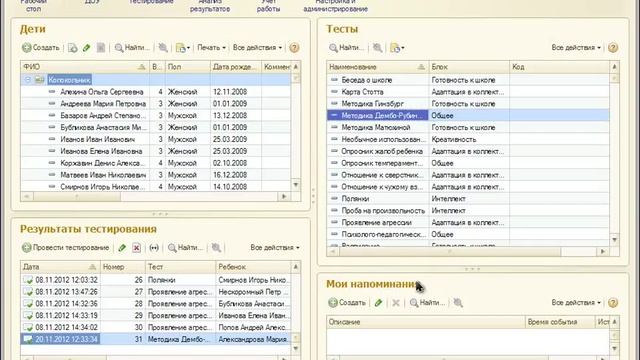640x360 pixels.
Task: Click the pencil edit icon in Мои напоминания
Action: pos(378,303)
